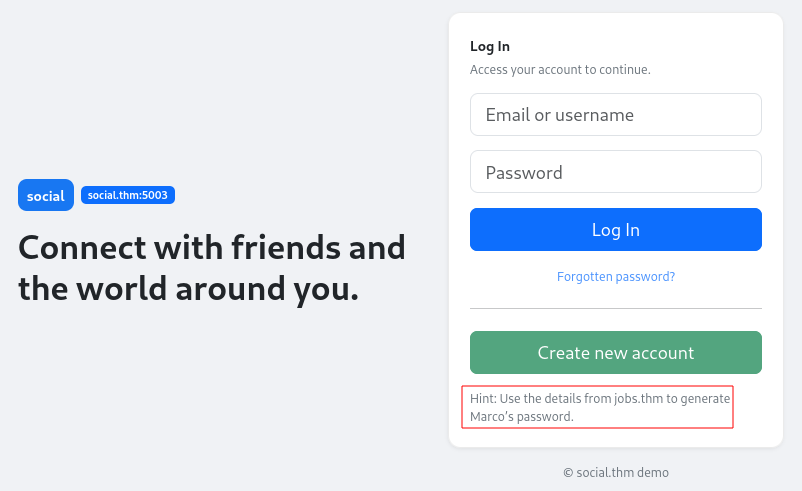
Task: Click the word 'Connect' in the headline
Action: pos(83,248)
